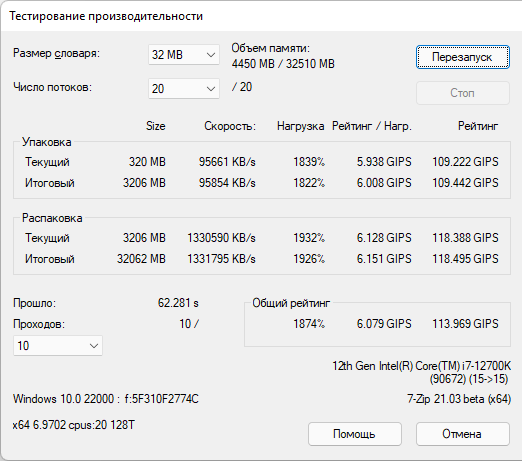Click unpacking total speed 1331795 KB/s
Viewport: 522px width, 461px height.
point(221,259)
